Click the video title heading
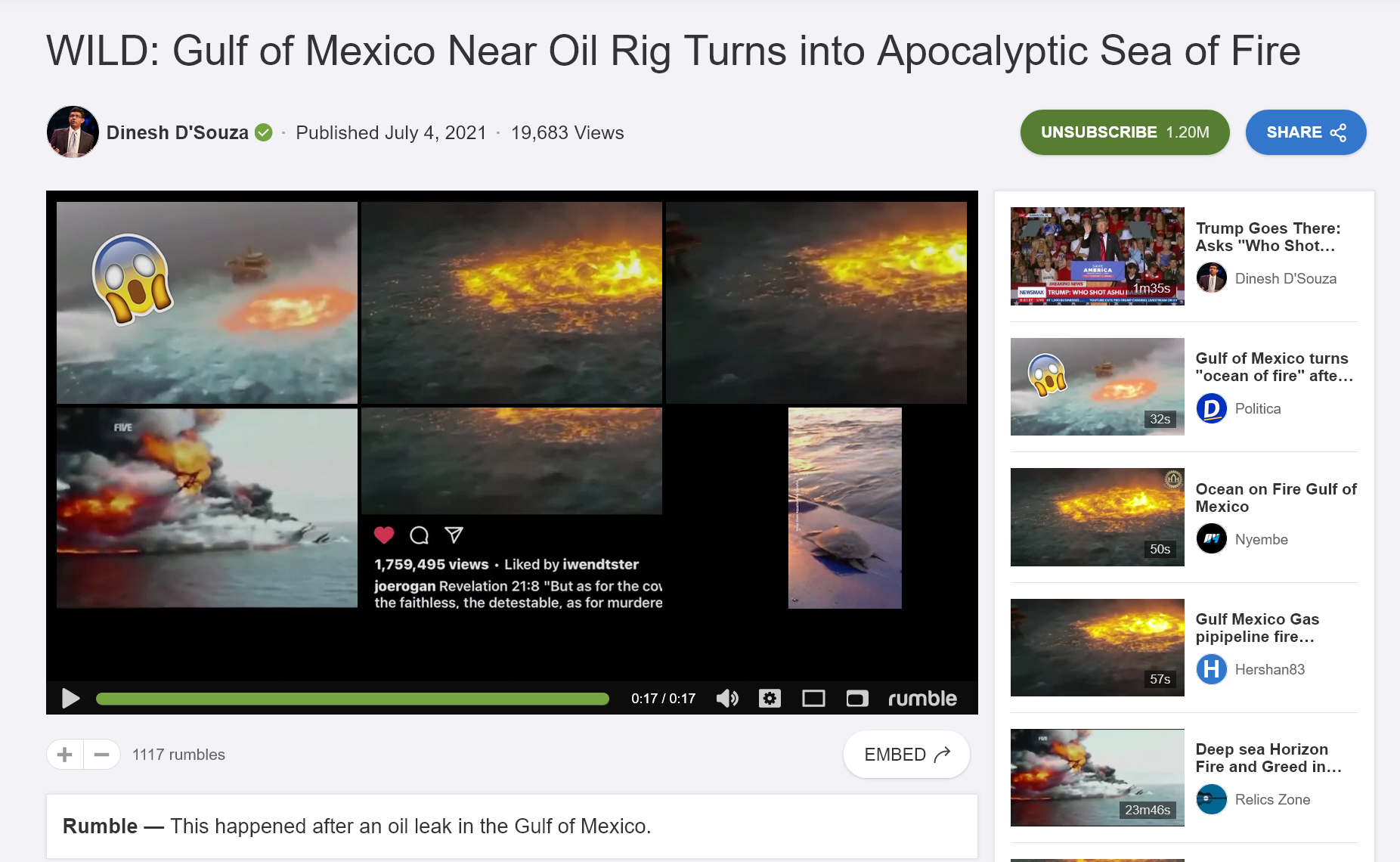The height and width of the screenshot is (862, 1400). (673, 51)
